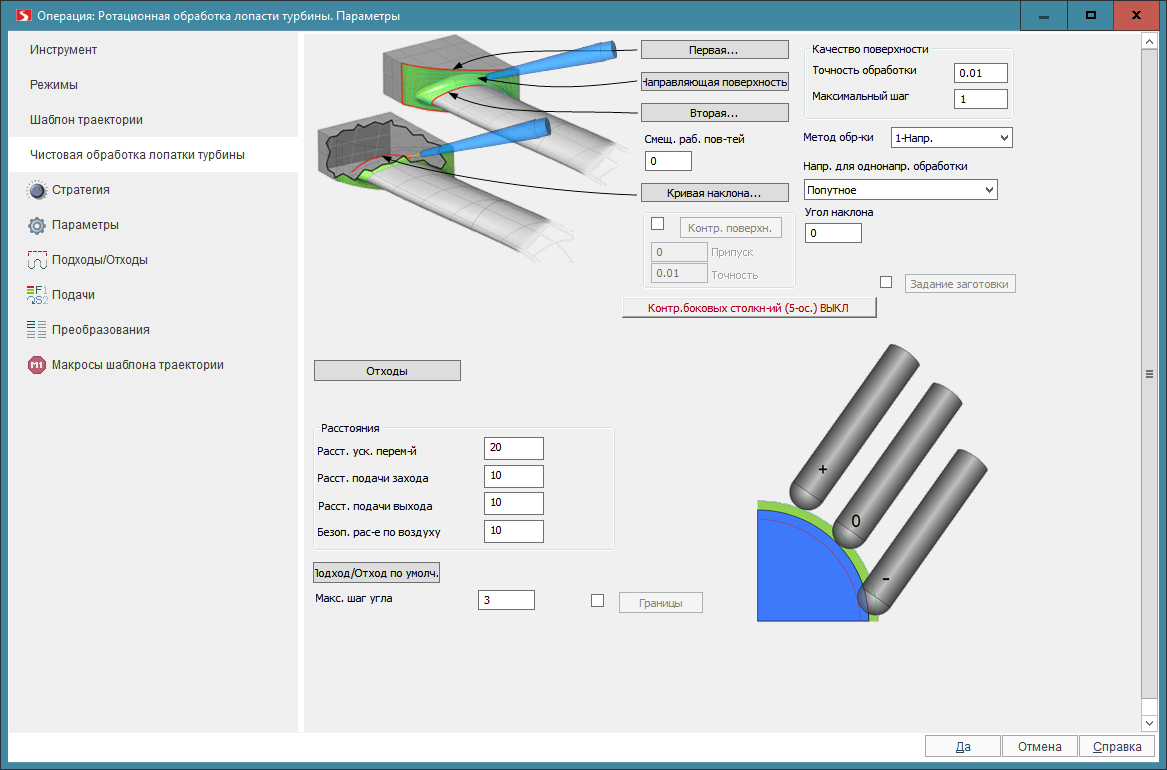This screenshot has width=1167, height=770.
Task: Click the disabled Припуск field
Action: [x=679, y=252]
